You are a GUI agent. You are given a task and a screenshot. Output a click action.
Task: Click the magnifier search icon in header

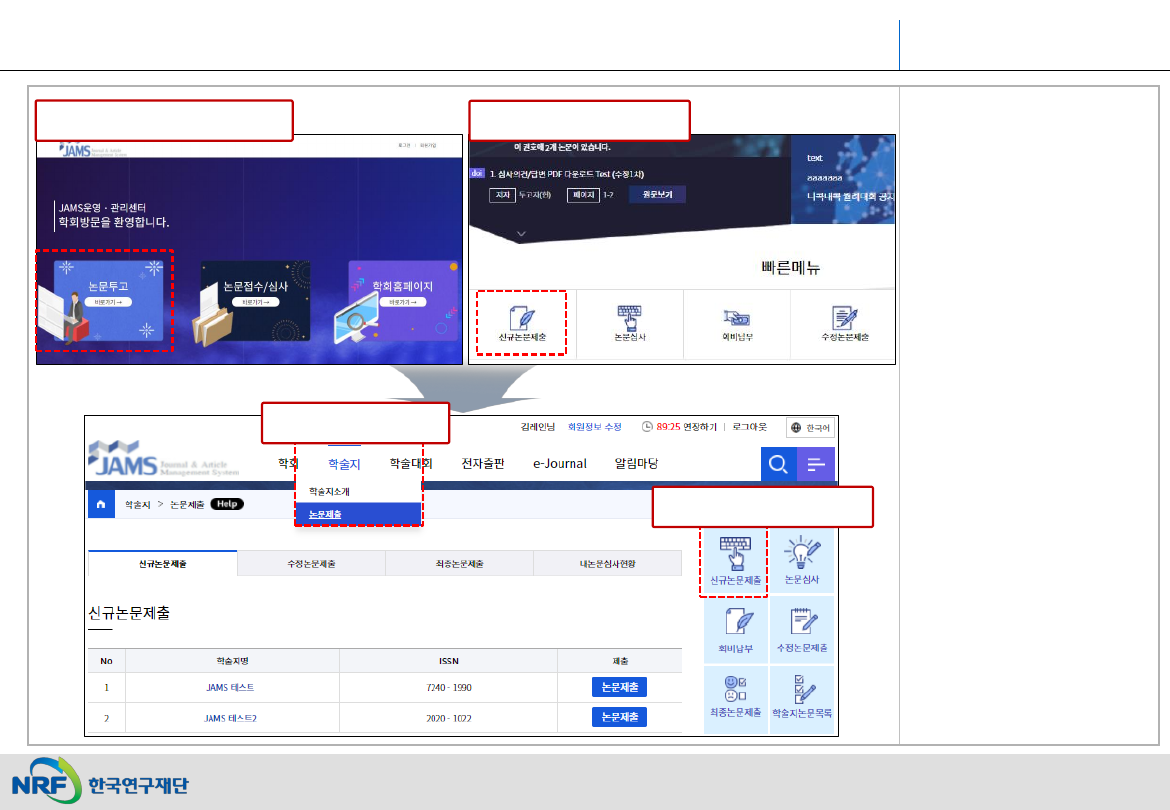point(777,464)
